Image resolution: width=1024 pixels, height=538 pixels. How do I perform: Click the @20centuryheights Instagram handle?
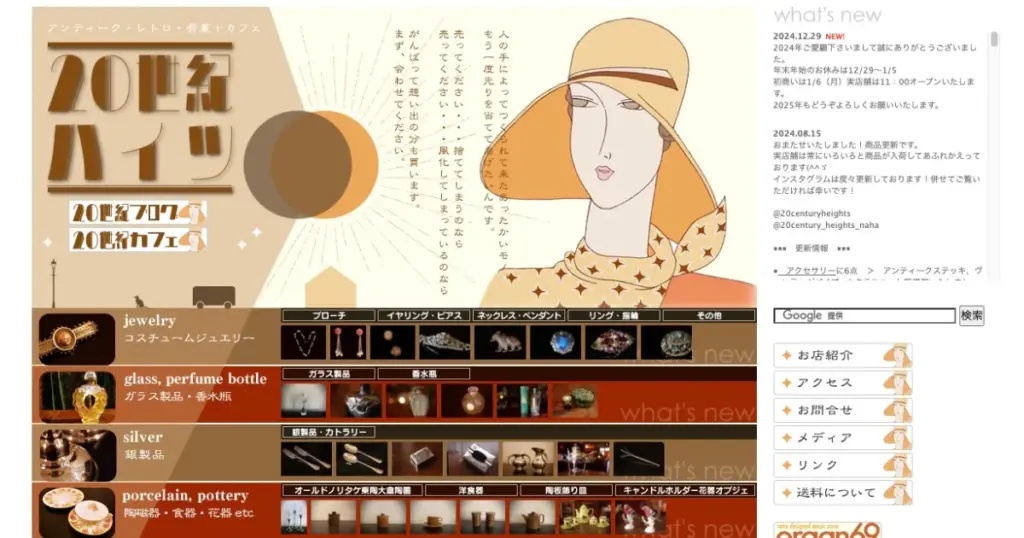[812, 214]
